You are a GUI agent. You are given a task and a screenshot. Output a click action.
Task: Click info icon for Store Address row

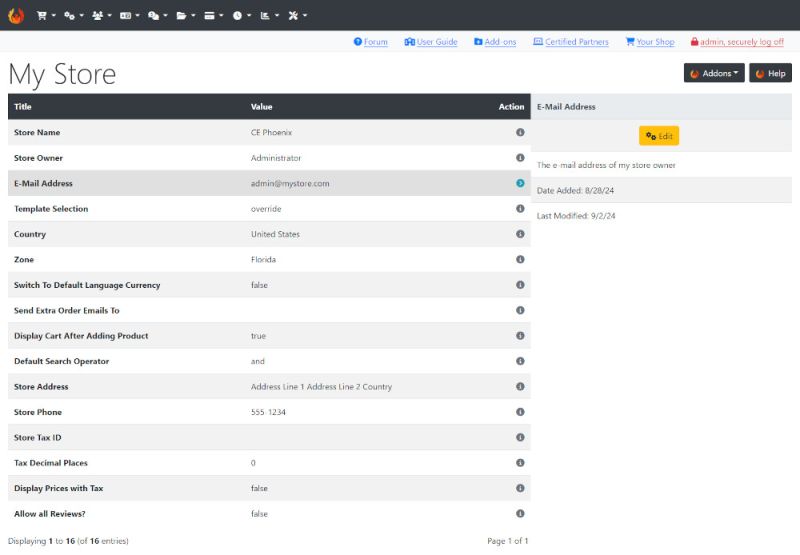coord(520,386)
